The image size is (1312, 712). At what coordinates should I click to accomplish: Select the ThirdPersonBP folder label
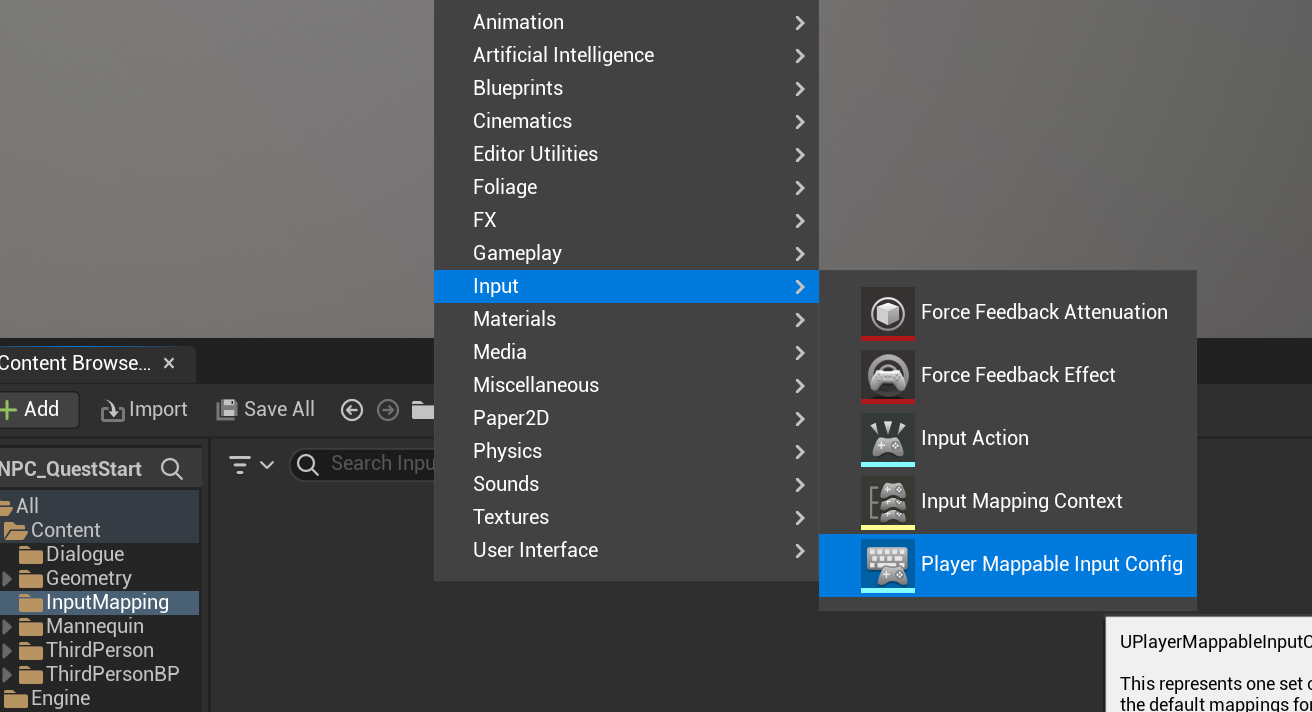113,674
